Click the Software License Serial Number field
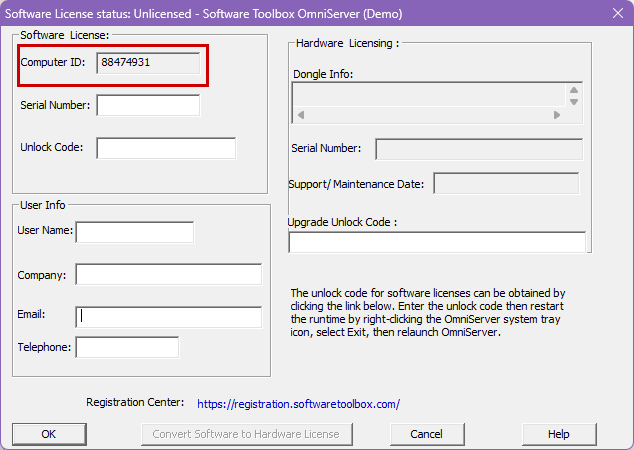Viewport: 634px width, 450px height. coord(148,105)
